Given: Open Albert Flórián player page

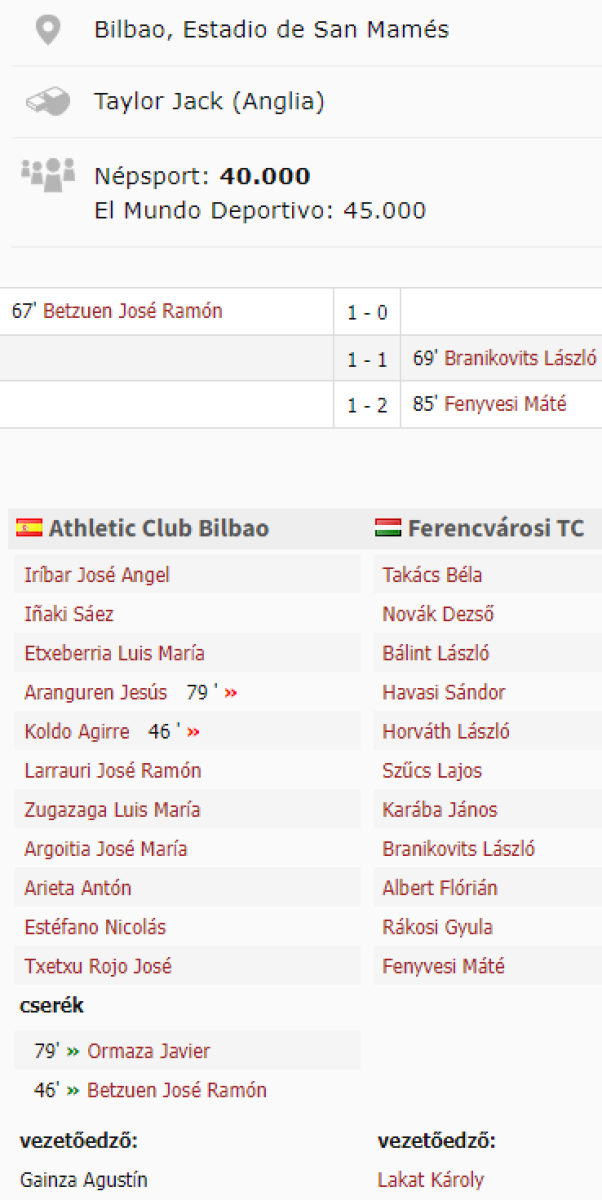Looking at the screenshot, I should (x=439, y=888).
